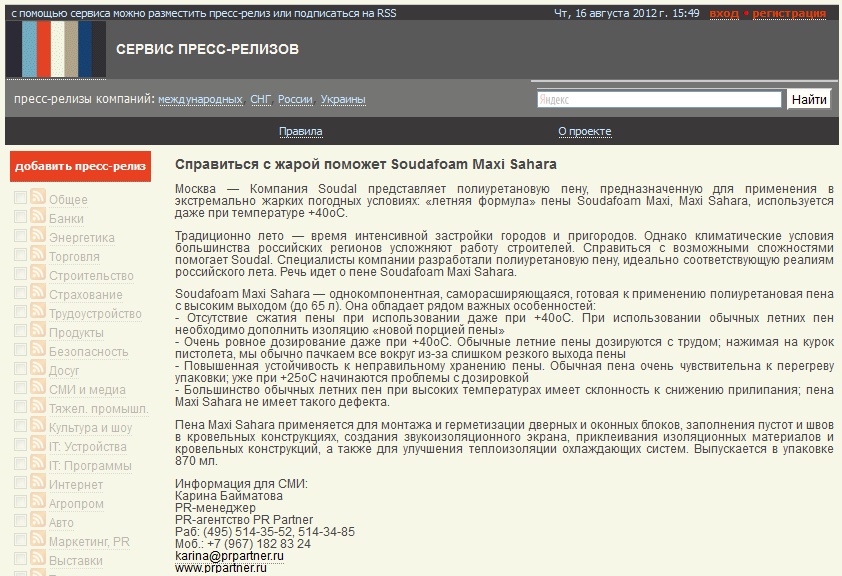Tick the Продукты checkbox
Viewport: 842px width, 576px height.
(20, 331)
